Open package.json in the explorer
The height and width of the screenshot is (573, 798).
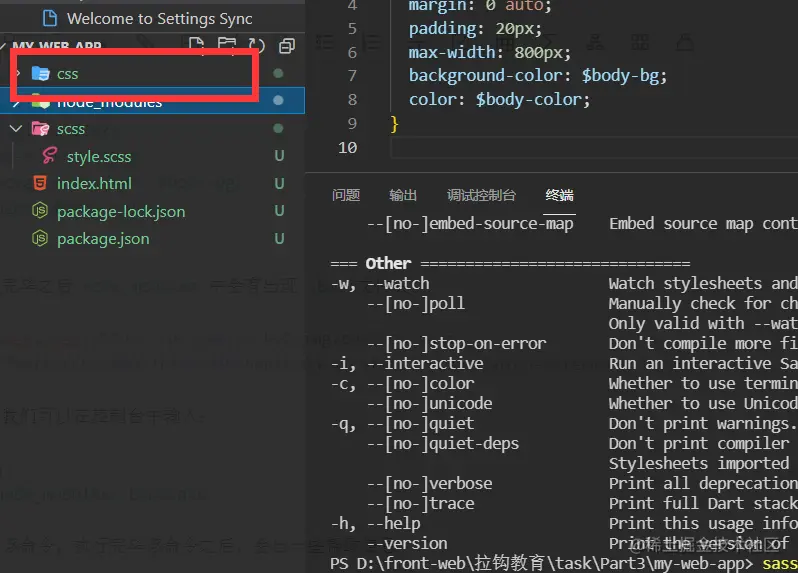point(103,239)
